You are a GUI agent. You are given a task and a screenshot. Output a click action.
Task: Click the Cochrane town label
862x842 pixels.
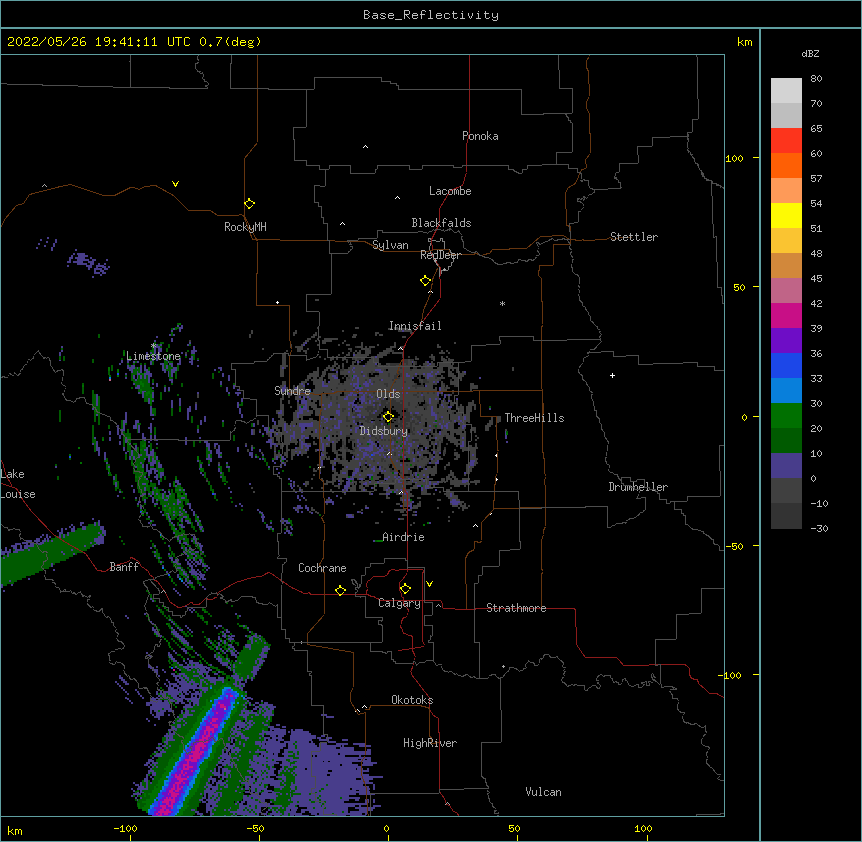pos(322,568)
